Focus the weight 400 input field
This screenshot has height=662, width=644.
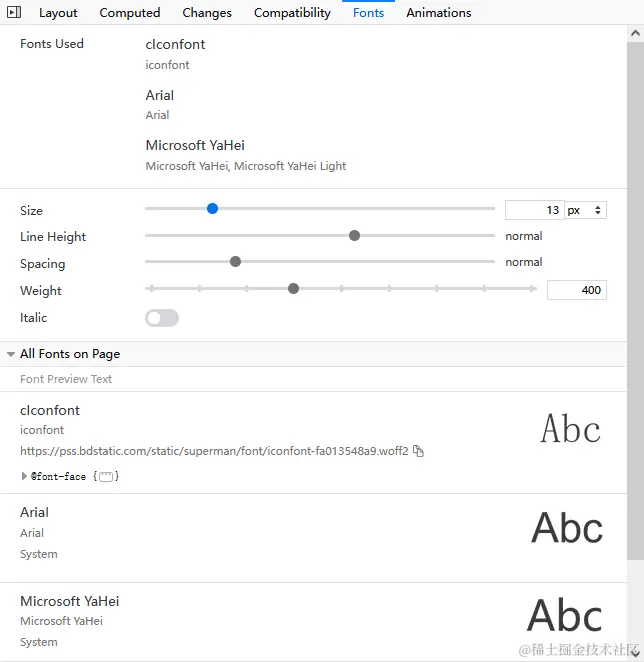576,290
